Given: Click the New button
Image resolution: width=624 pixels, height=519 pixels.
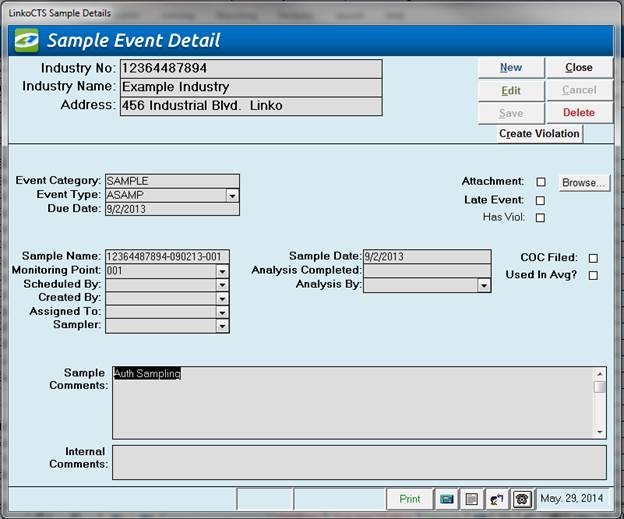Looking at the screenshot, I should click(510, 67).
